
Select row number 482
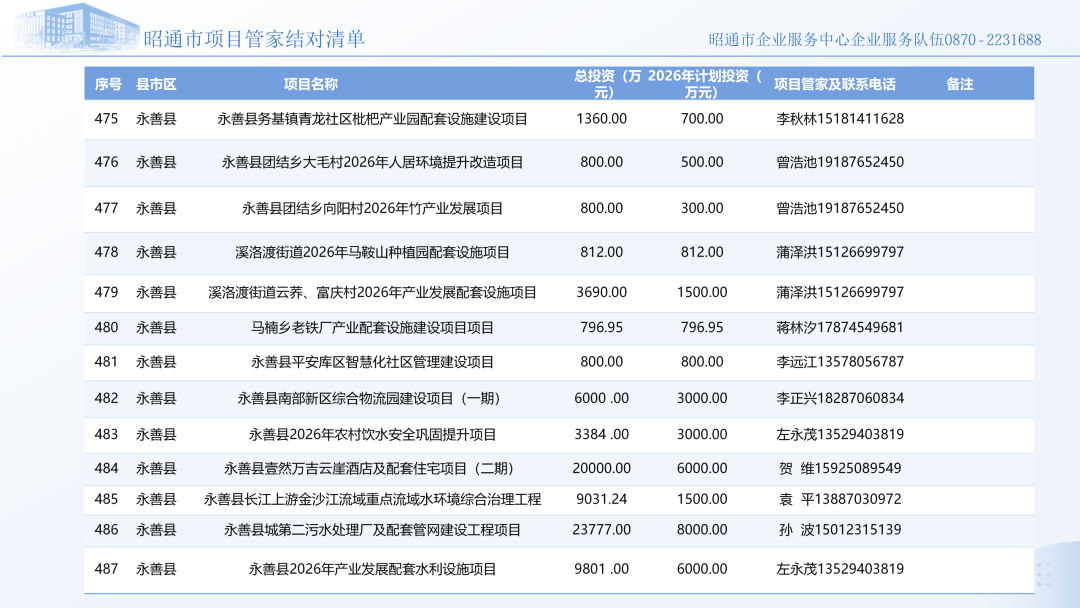[106, 399]
